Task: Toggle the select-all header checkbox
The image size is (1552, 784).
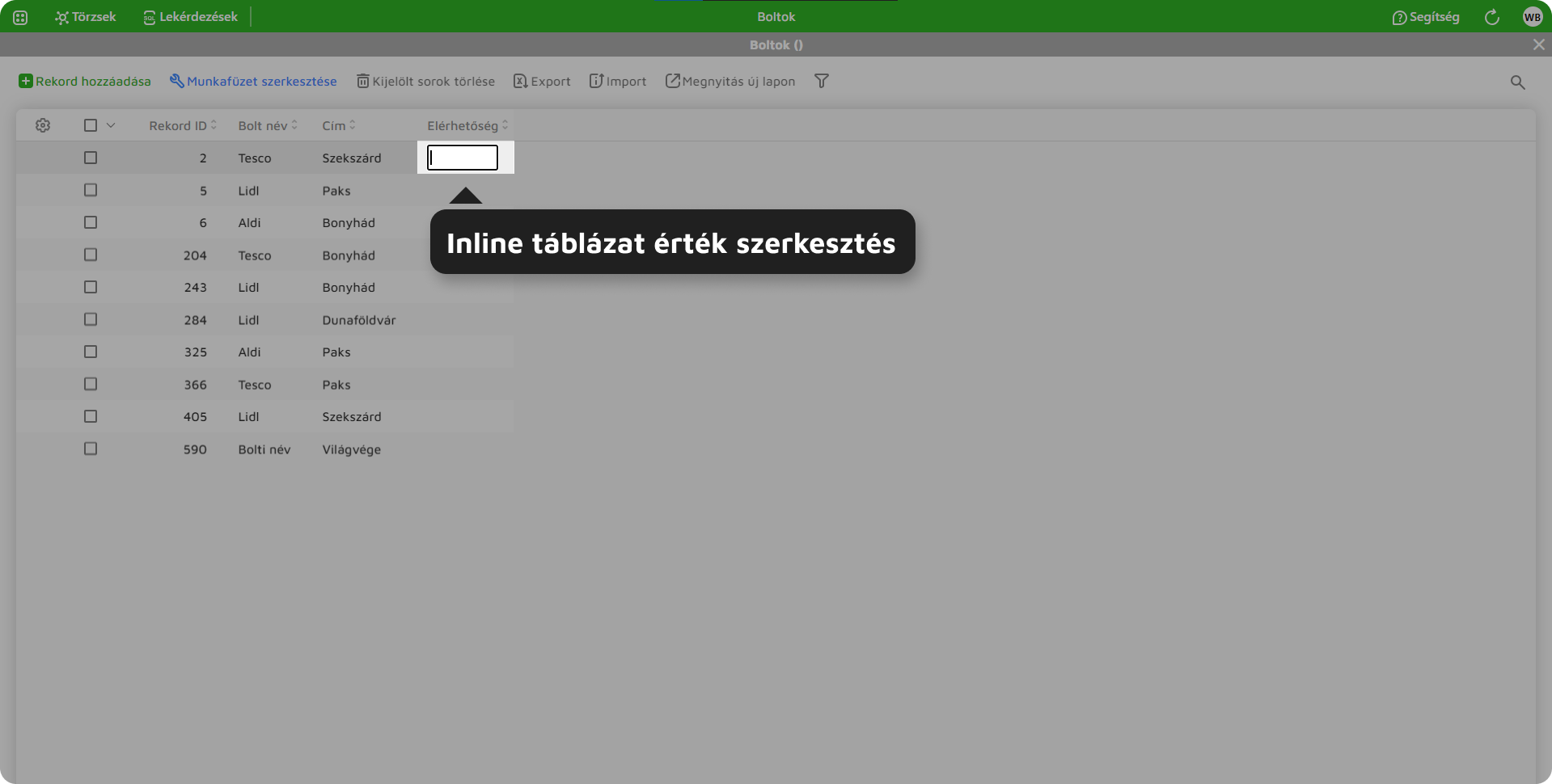Action: pyautogui.click(x=91, y=125)
